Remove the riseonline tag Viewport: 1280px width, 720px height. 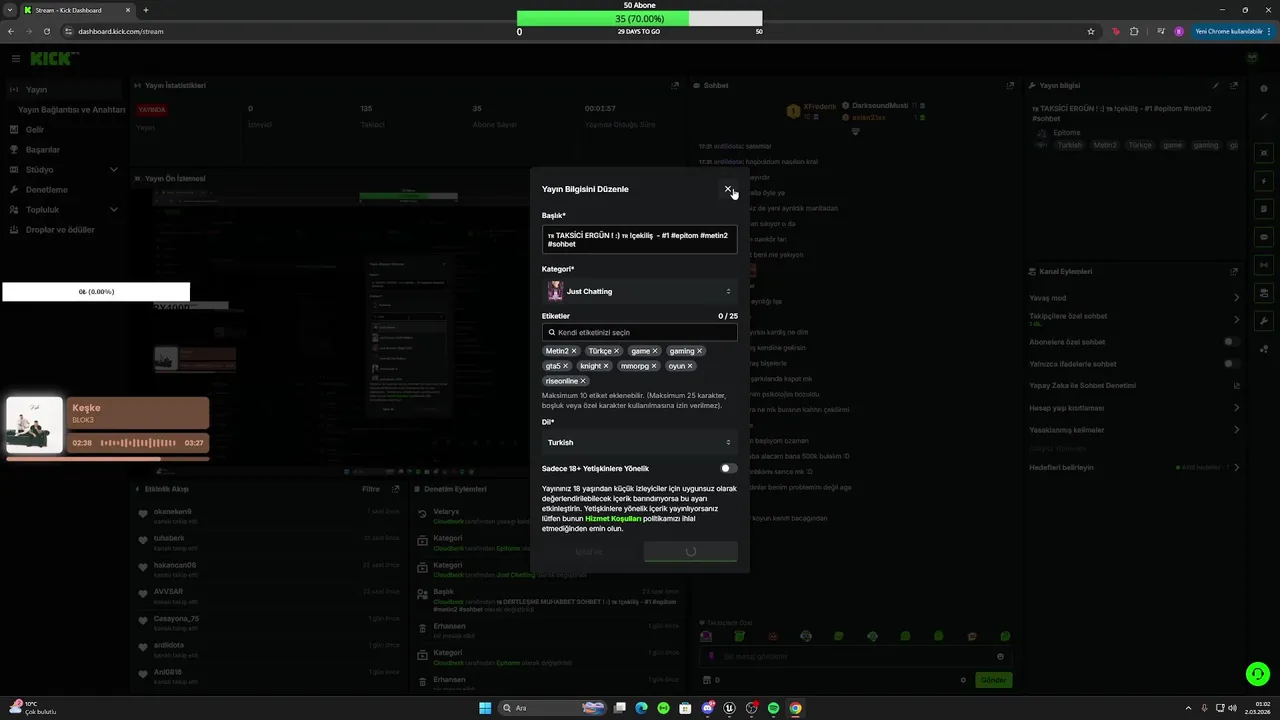pyautogui.click(x=583, y=381)
